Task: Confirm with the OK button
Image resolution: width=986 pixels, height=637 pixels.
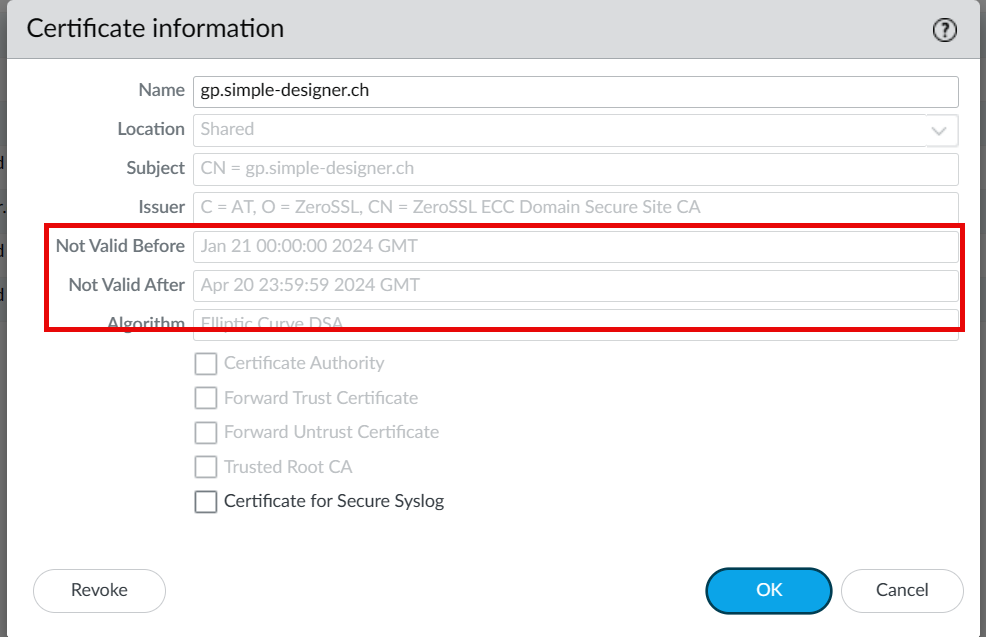Action: tap(768, 590)
